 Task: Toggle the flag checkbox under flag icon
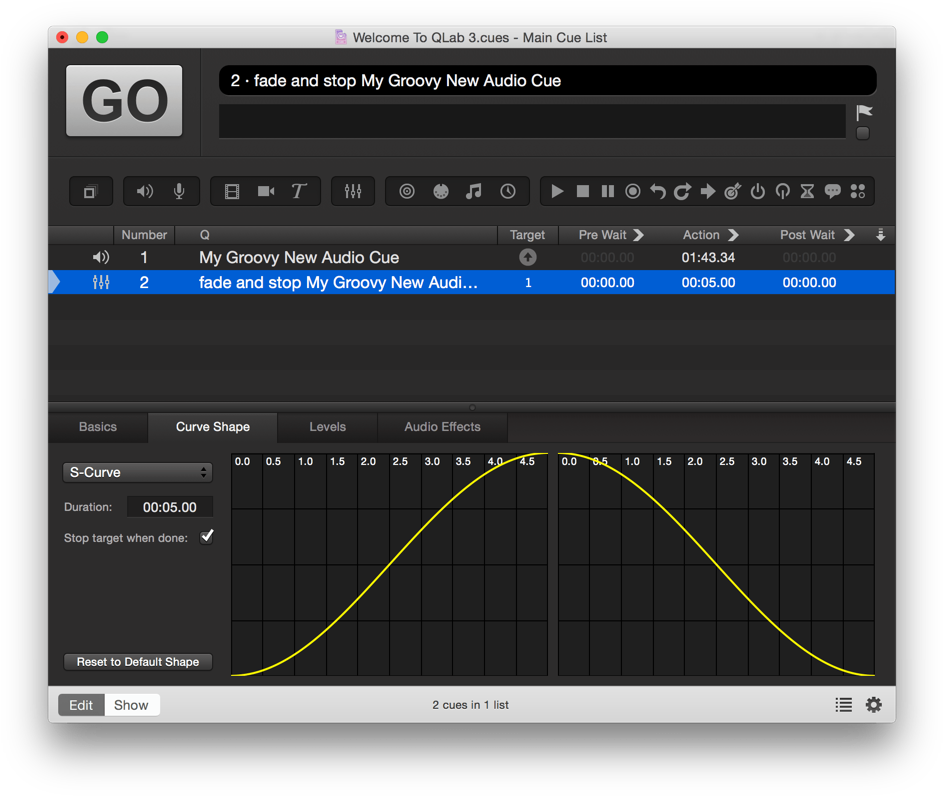(x=863, y=133)
